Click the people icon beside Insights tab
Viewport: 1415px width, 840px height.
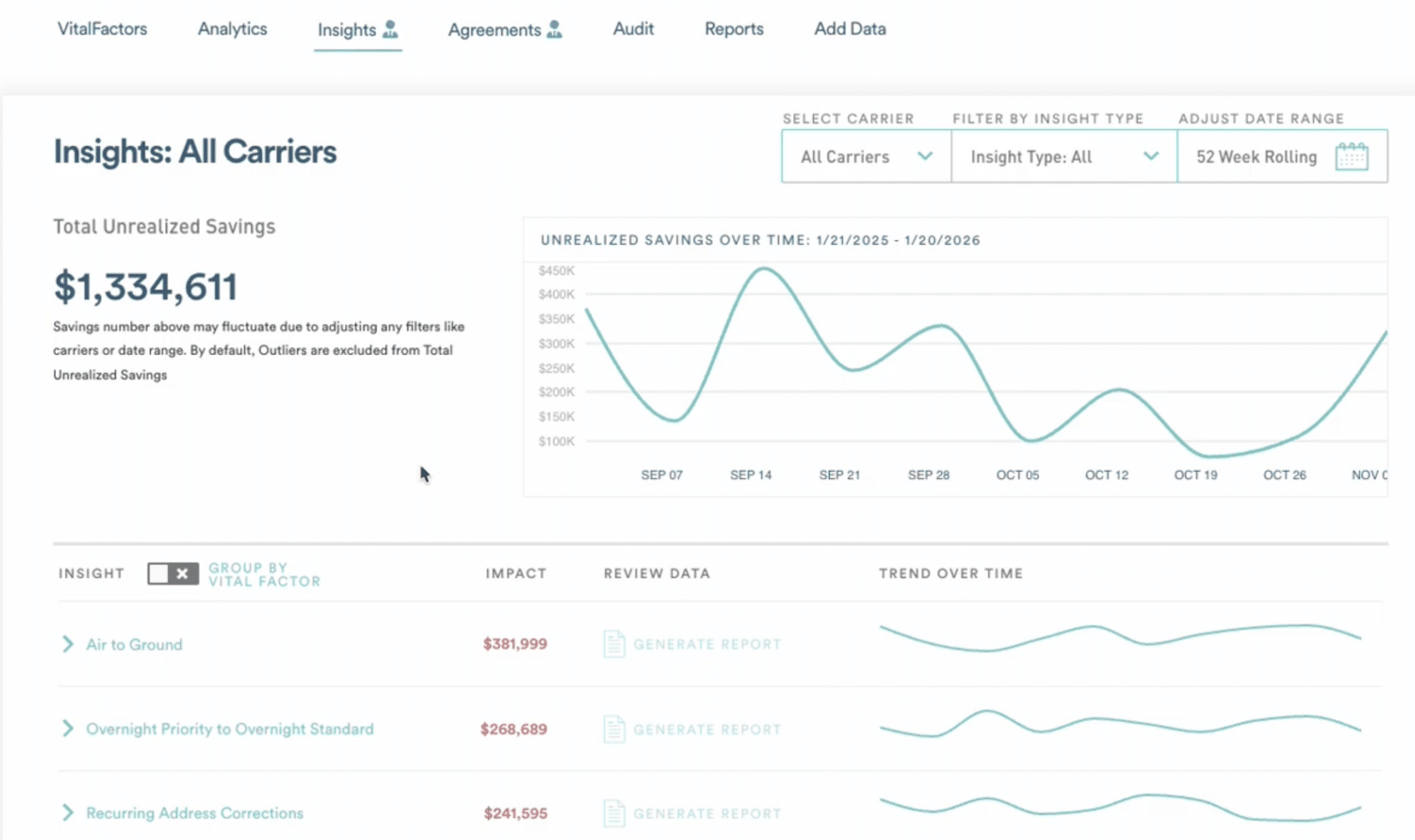pyautogui.click(x=390, y=29)
